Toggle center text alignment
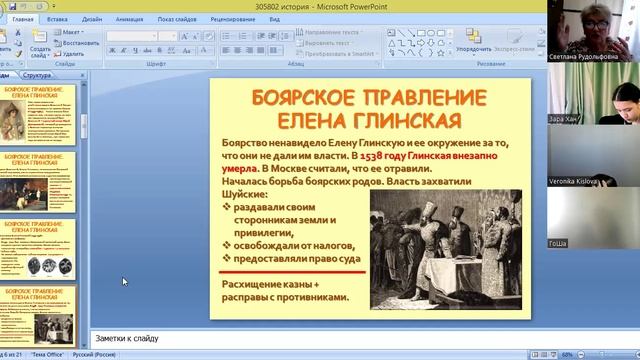The width and height of the screenshot is (640, 360). point(238,50)
